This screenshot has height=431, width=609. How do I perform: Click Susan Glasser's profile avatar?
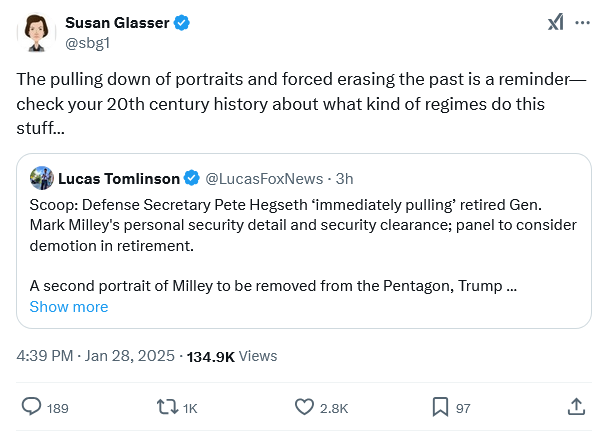pos(37,33)
